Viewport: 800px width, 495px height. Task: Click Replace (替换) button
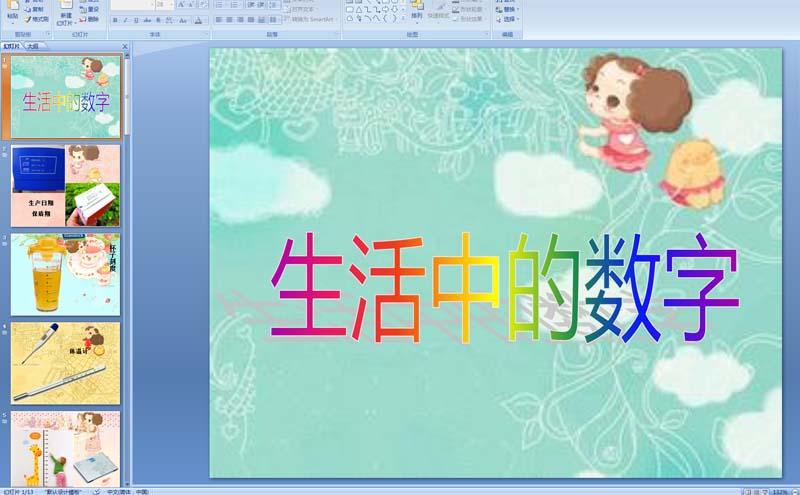(508, 9)
